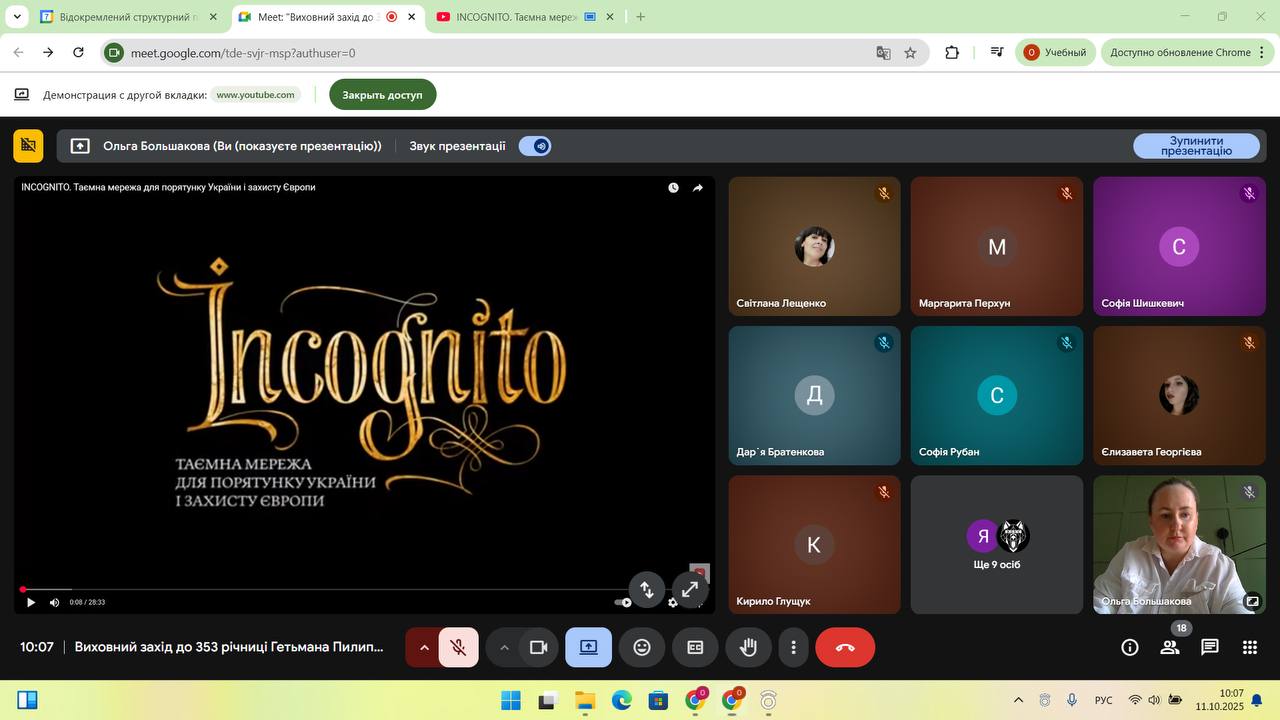This screenshot has width=1280, height=720.
Task: Expand the microphone audio settings arrow
Action: 424,647
